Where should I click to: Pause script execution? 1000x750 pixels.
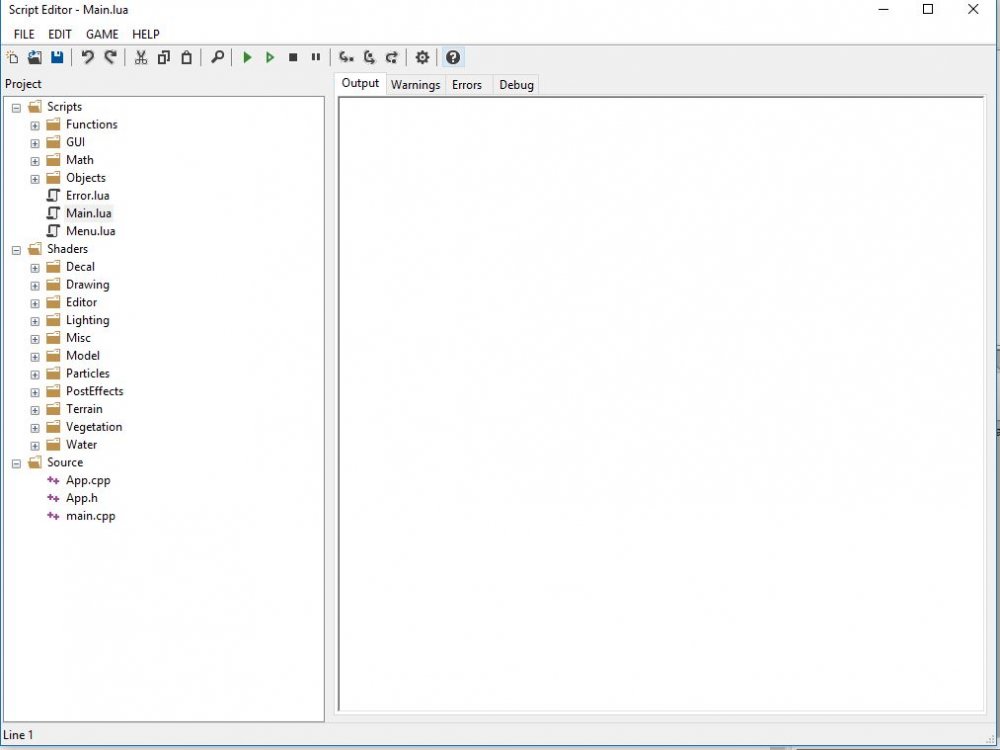316,57
